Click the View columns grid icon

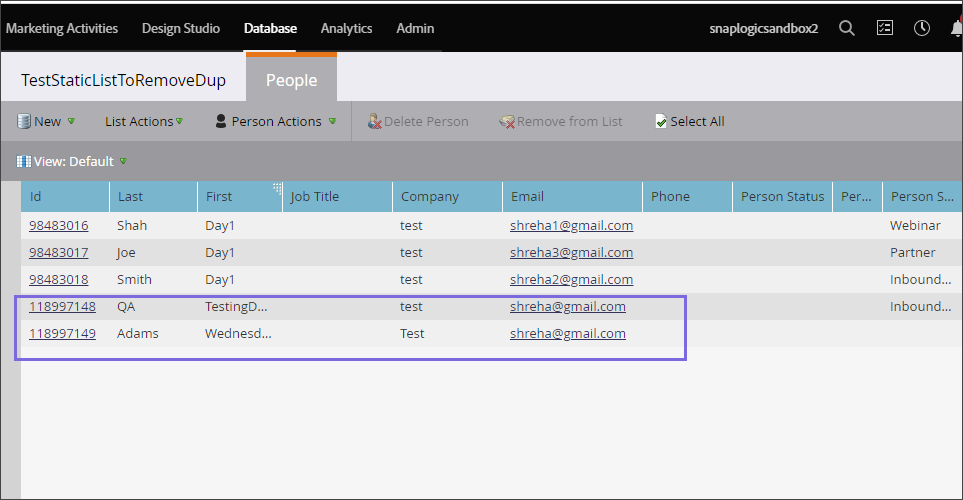pyautogui.click(x=23, y=162)
